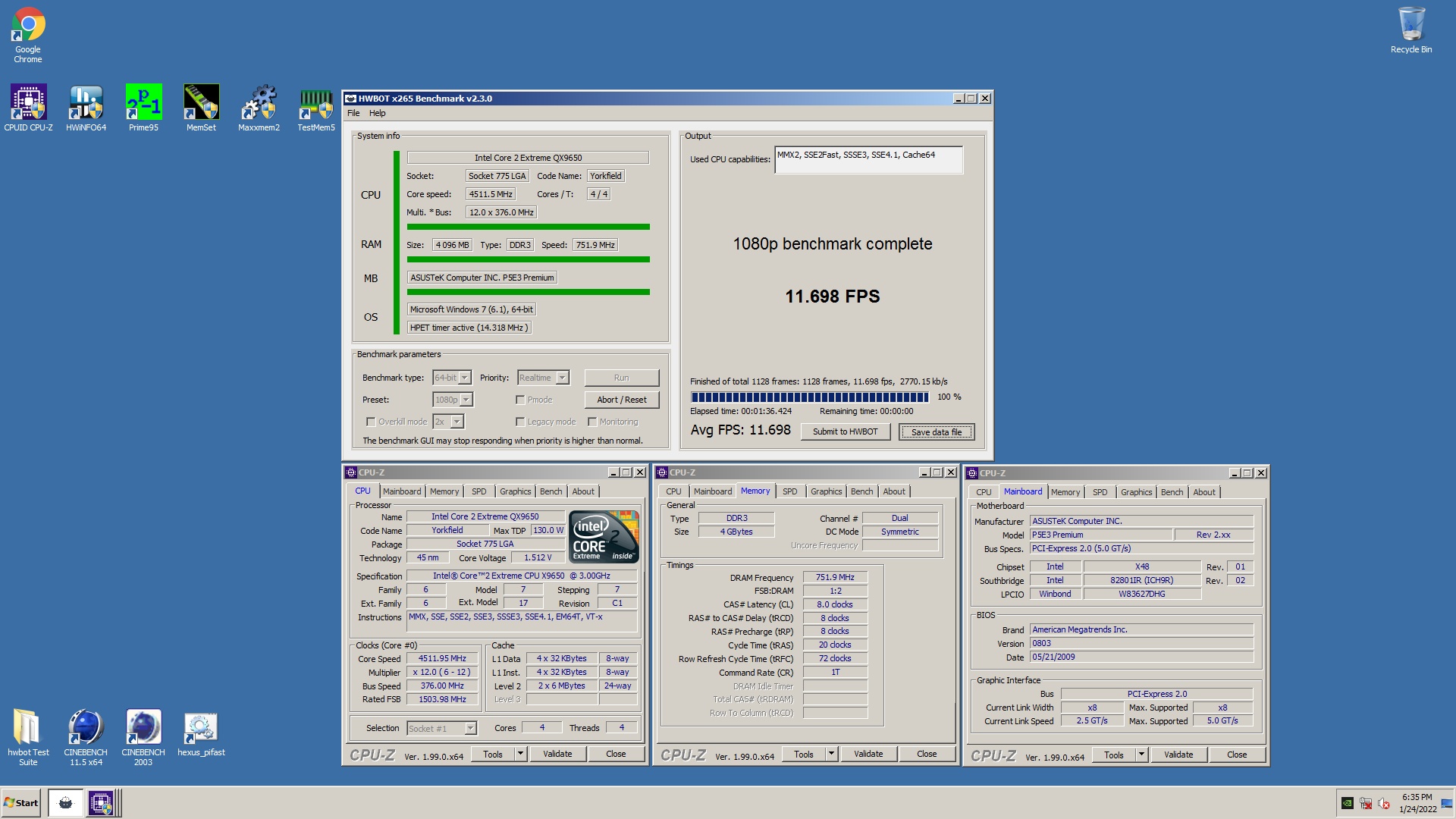Viewport: 1456px width, 819px height.
Task: Expand Tools arrow in right CPU-Z window
Action: [x=1142, y=755]
